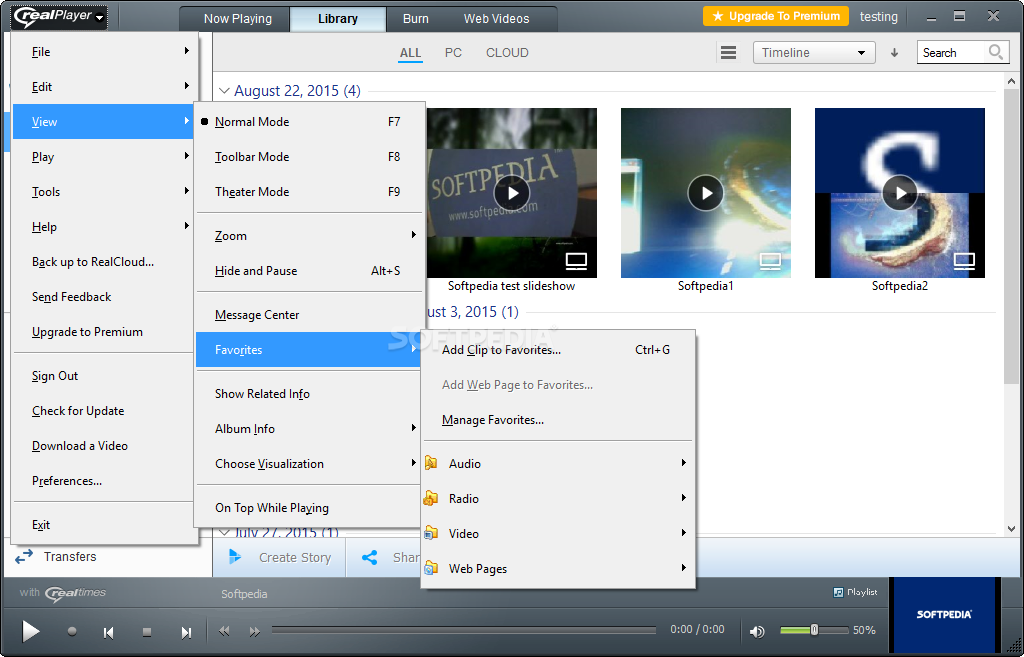Click Upgrade To Premium button

(x=776, y=16)
